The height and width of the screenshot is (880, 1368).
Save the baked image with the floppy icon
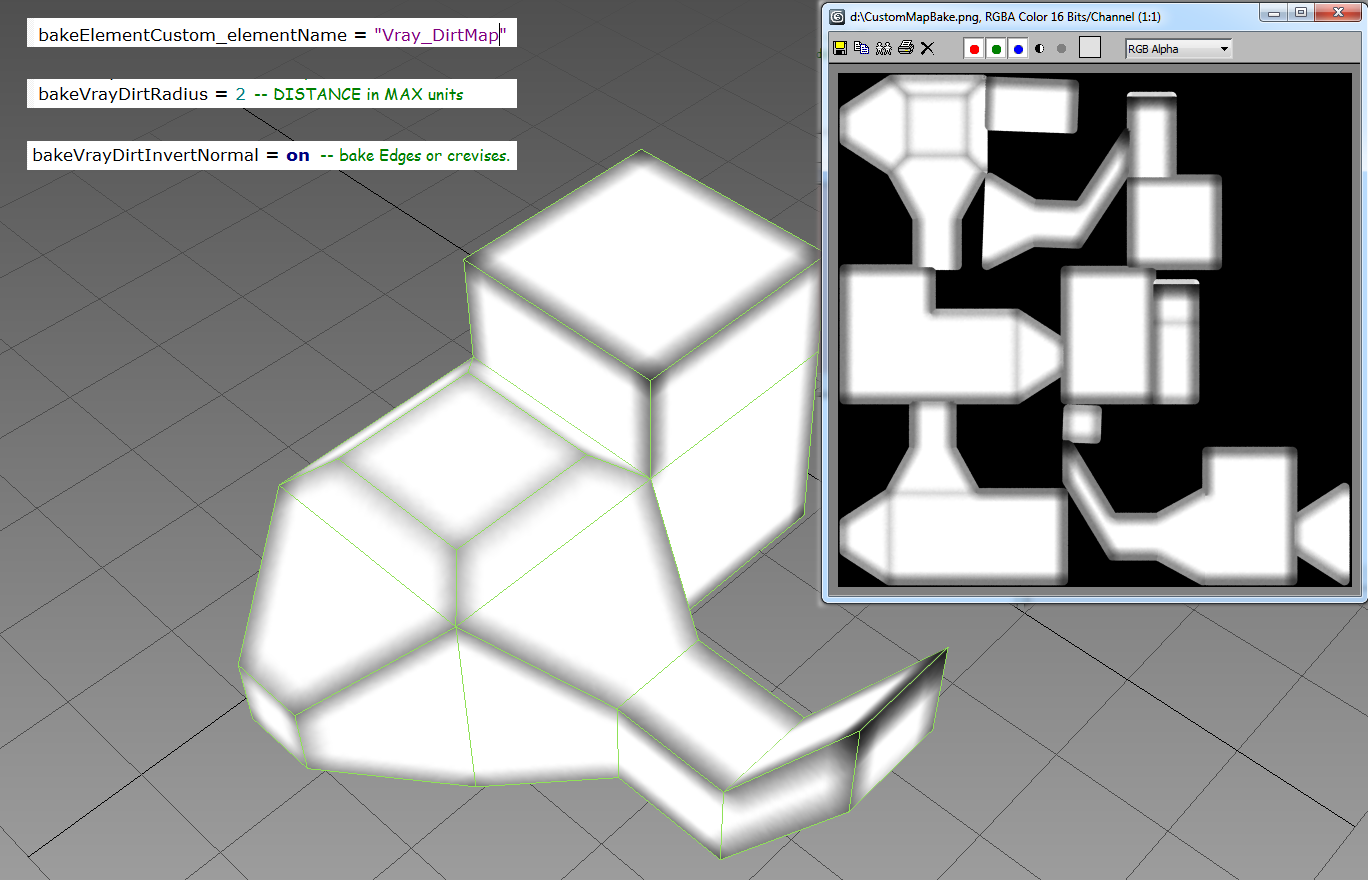tap(840, 48)
